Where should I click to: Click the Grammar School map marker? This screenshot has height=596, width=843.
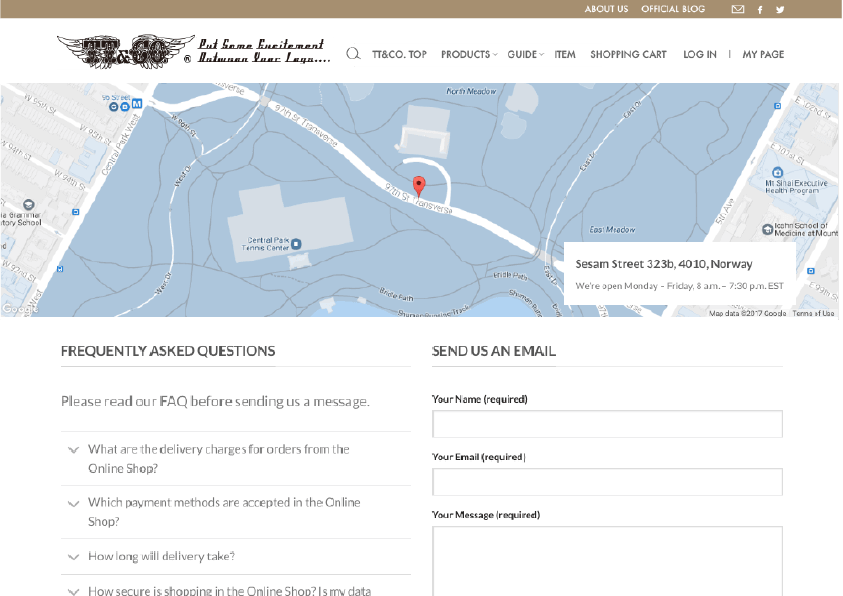[28, 205]
